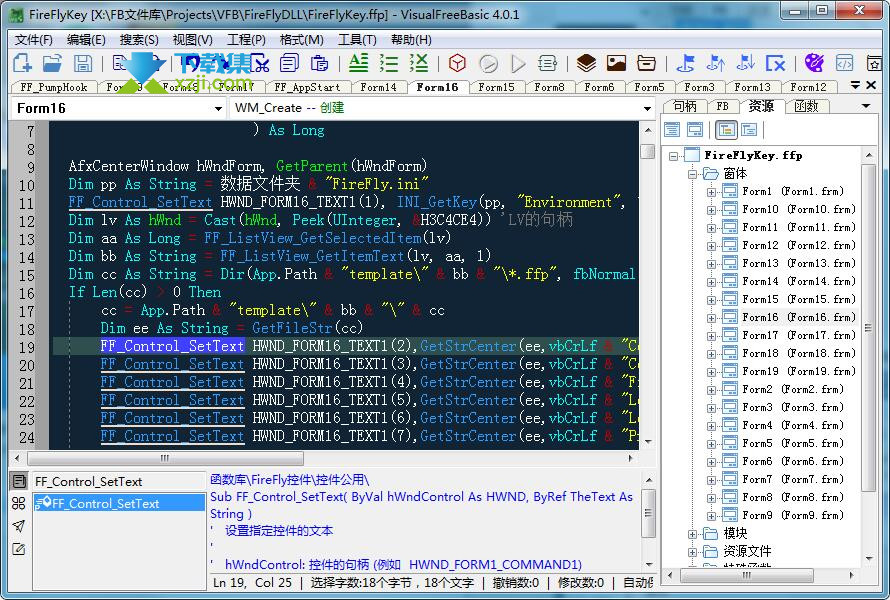This screenshot has height=600, width=890.
Task: Click the resource tree vertical scrollbar thumb
Action: [868, 328]
